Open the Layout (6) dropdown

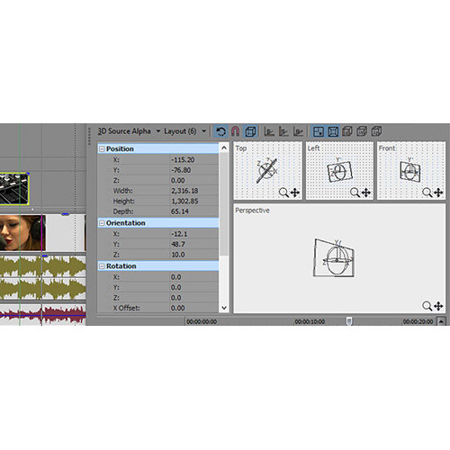[204, 131]
